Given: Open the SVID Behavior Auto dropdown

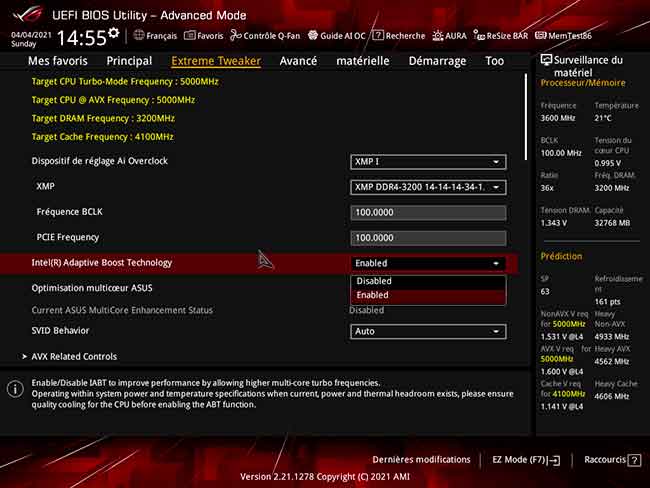Looking at the screenshot, I should tap(427, 331).
